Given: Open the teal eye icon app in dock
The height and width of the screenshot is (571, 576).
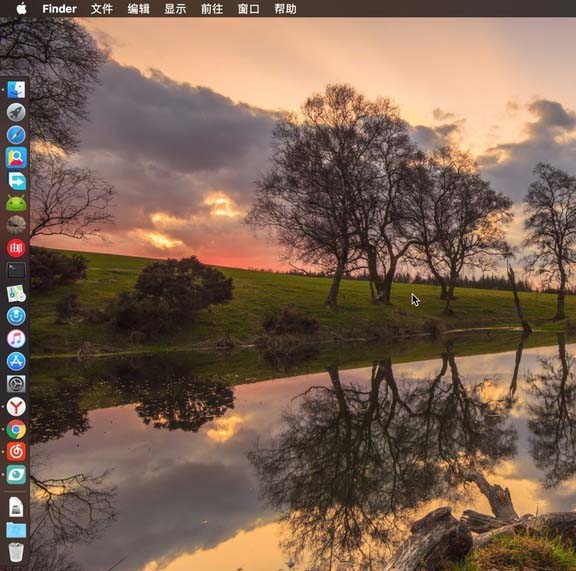Looking at the screenshot, I should tap(16, 475).
